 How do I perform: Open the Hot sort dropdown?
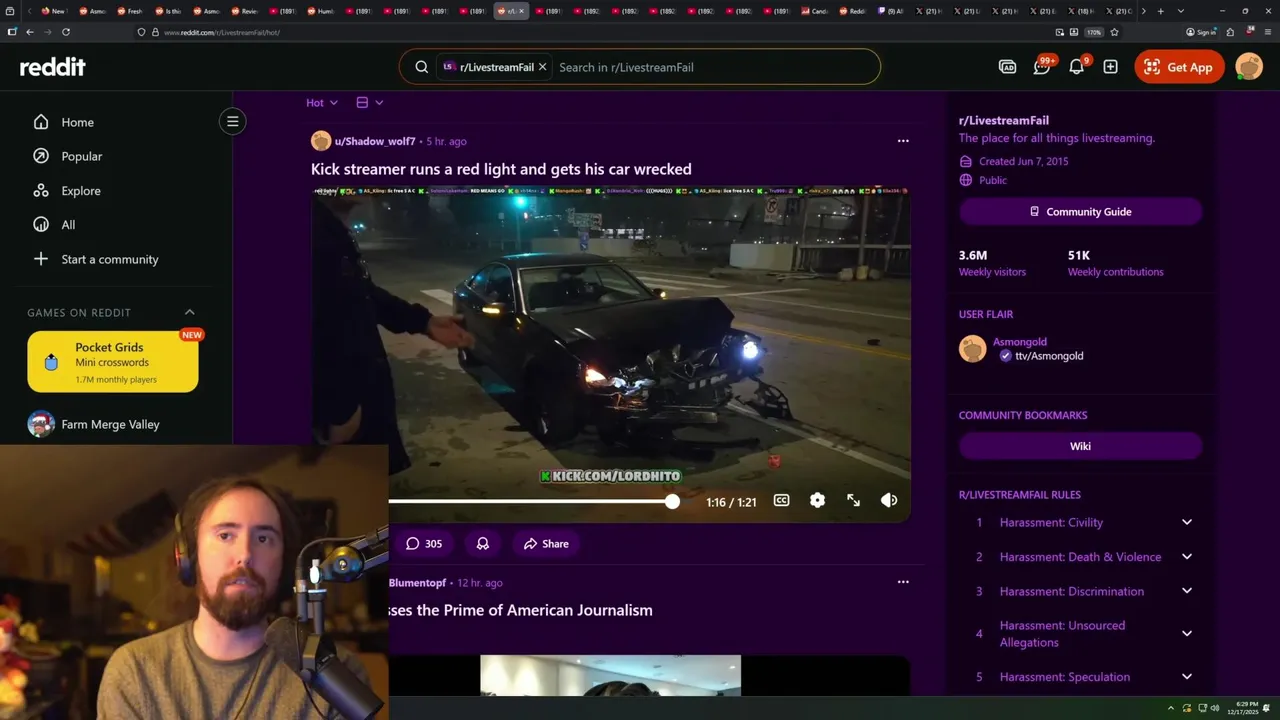point(322,102)
